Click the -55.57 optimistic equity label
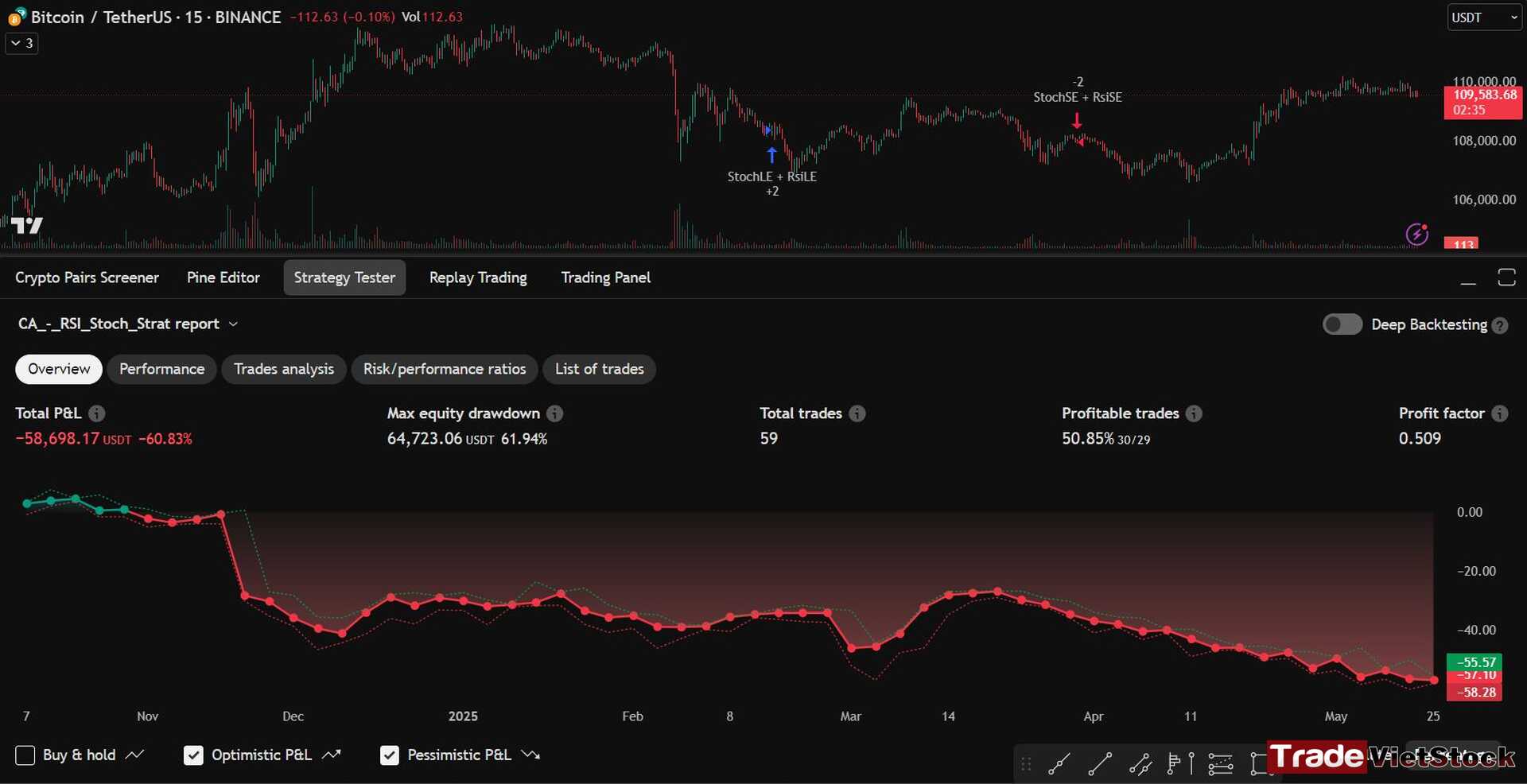 (x=1474, y=662)
